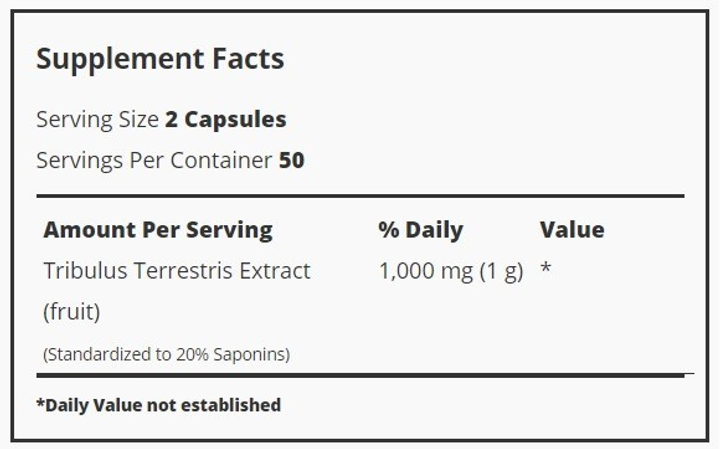Click the bold number 50
The height and width of the screenshot is (449, 720).
click(292, 160)
